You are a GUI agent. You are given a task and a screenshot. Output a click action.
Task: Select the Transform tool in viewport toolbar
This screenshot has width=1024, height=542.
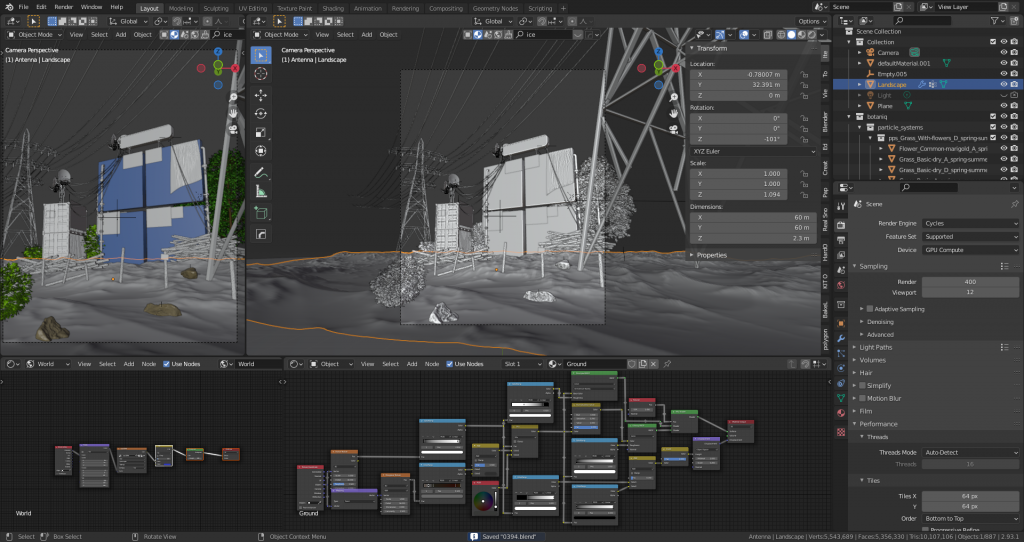pos(261,151)
